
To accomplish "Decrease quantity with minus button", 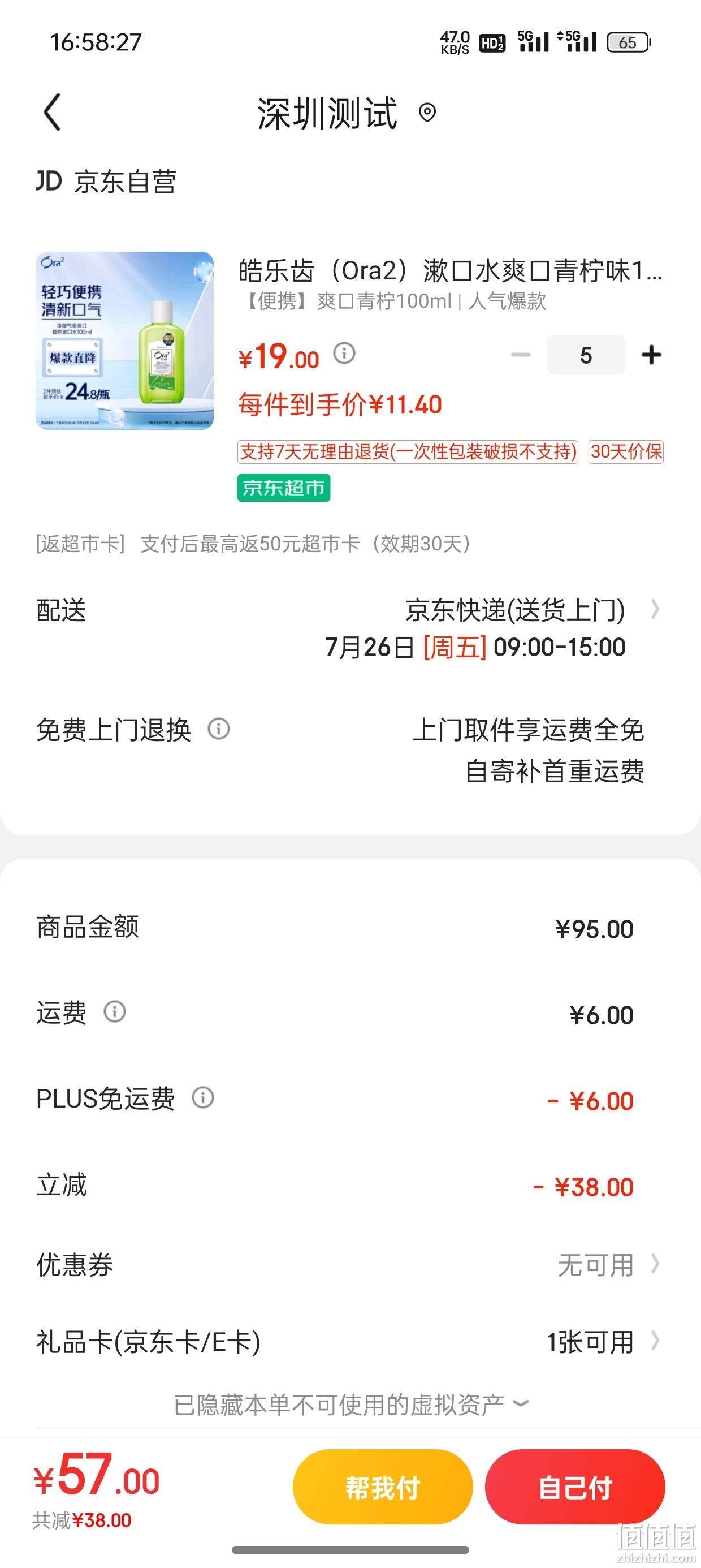I will (x=521, y=355).
